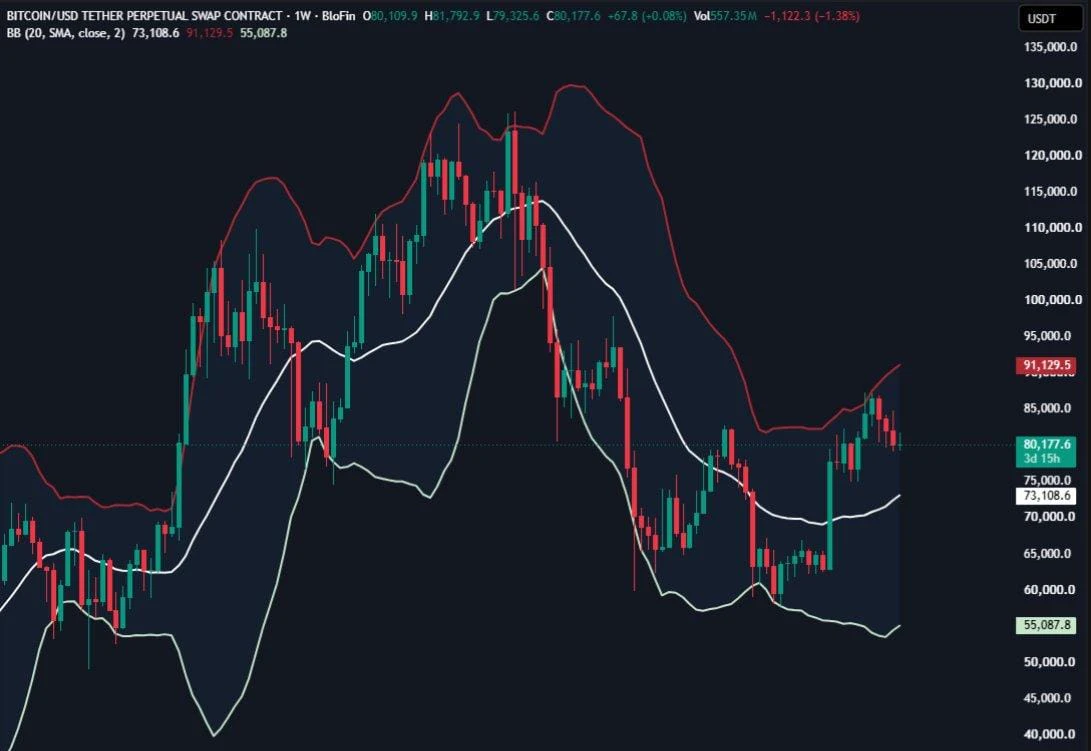Click the 65,000.0 price axis label
Image resolution: width=1091 pixels, height=751 pixels.
pyautogui.click(x=1047, y=554)
